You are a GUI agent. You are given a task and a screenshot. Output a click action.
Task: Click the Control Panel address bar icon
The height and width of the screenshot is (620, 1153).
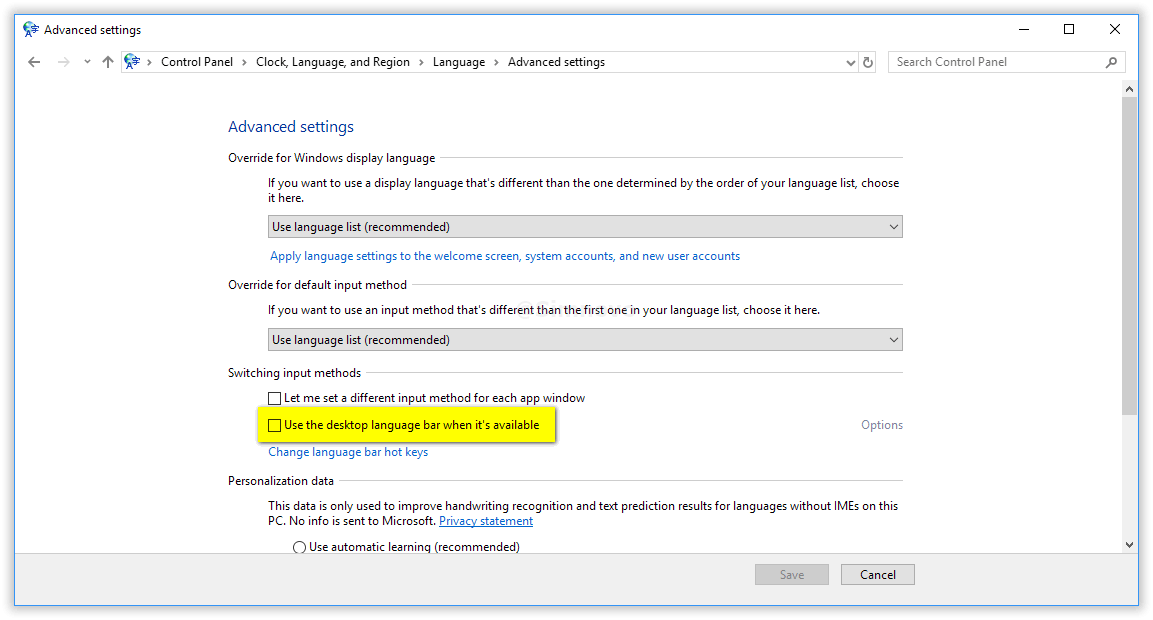132,62
